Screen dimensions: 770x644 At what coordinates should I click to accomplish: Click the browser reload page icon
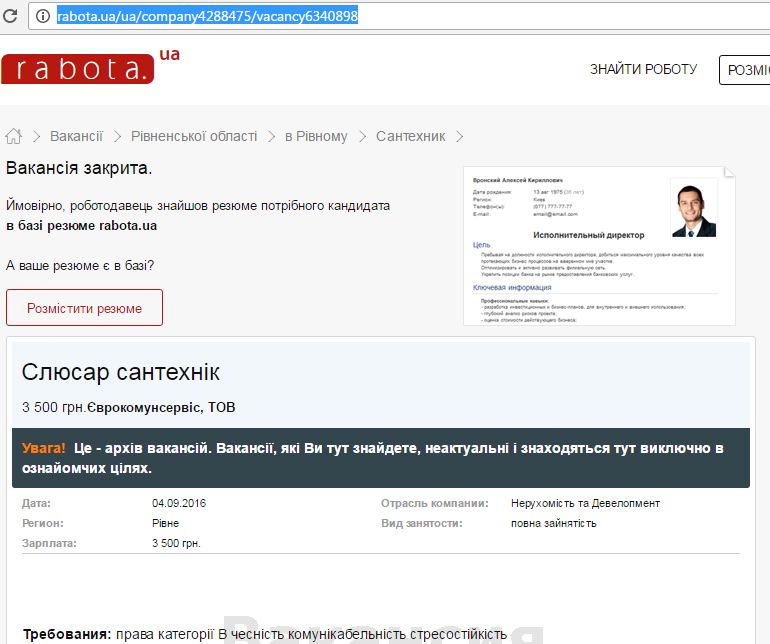click(x=10, y=16)
